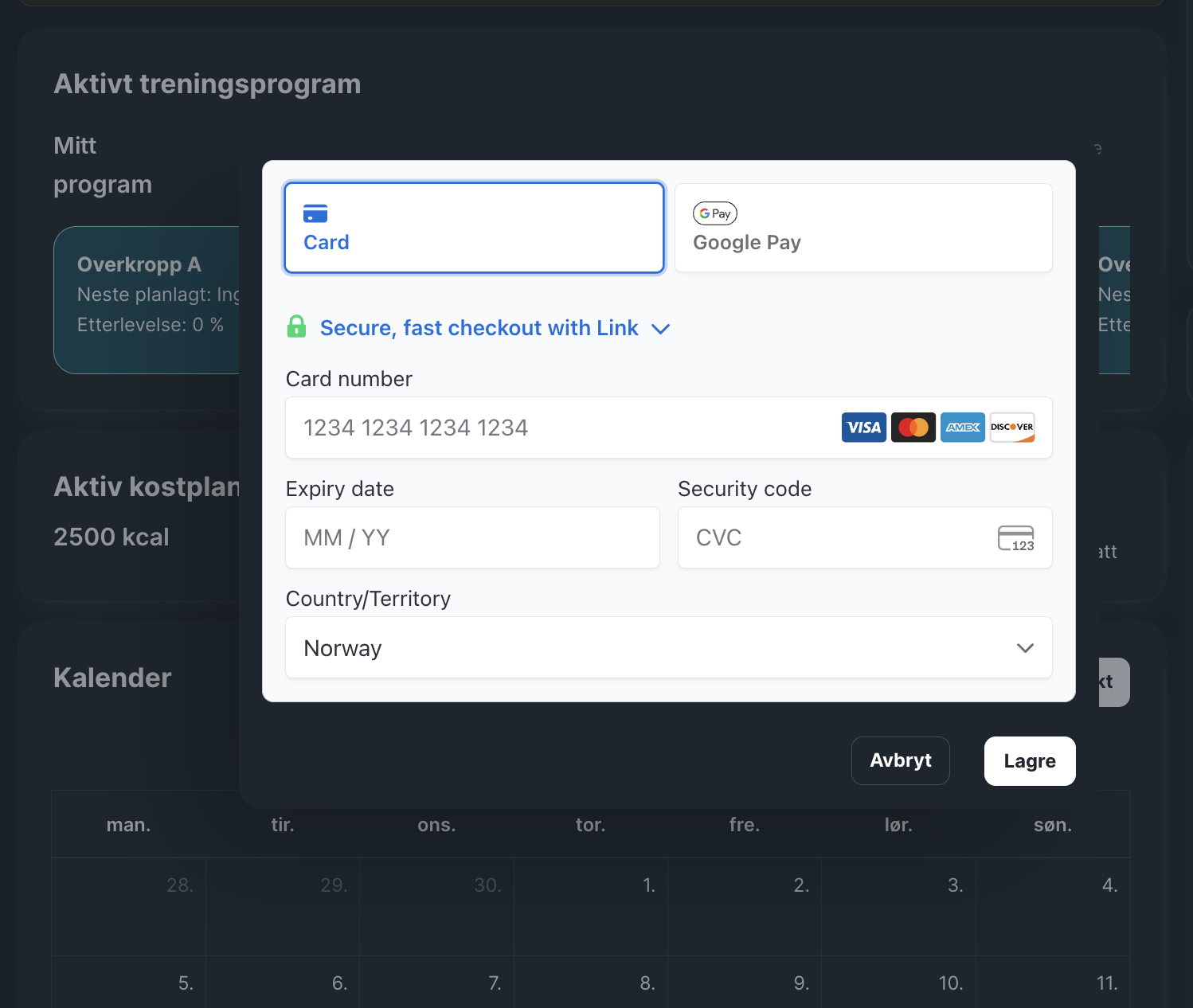The width and height of the screenshot is (1193, 1008).
Task: Focus the CVC security code field
Action: click(865, 537)
